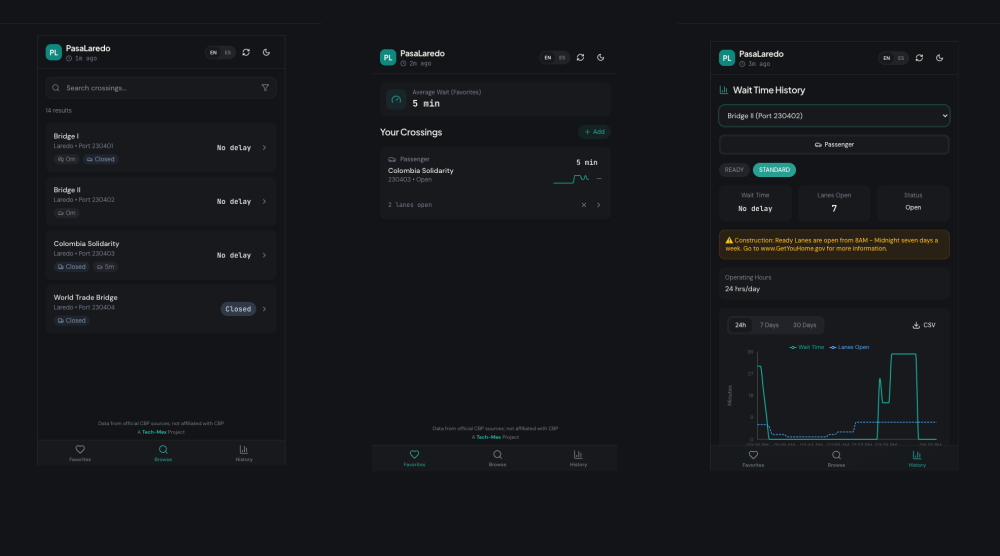The height and width of the screenshot is (556, 1000).
Task: Open the Bridge II (Port 230402) dropdown
Action: [x=834, y=116]
